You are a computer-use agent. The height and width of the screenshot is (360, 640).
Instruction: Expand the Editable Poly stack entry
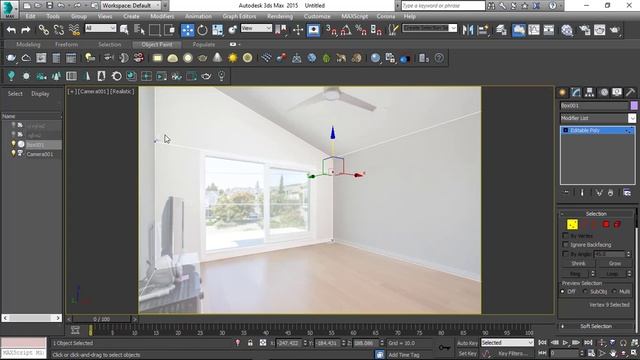click(565, 130)
